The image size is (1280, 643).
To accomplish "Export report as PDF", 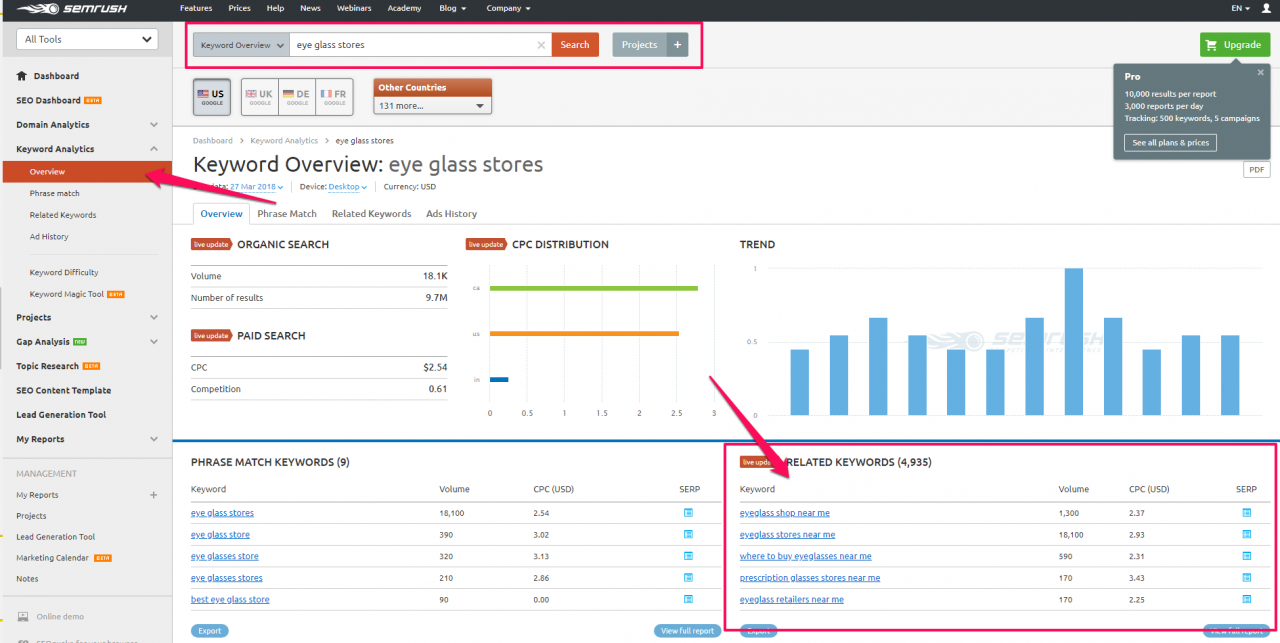I will (1256, 170).
